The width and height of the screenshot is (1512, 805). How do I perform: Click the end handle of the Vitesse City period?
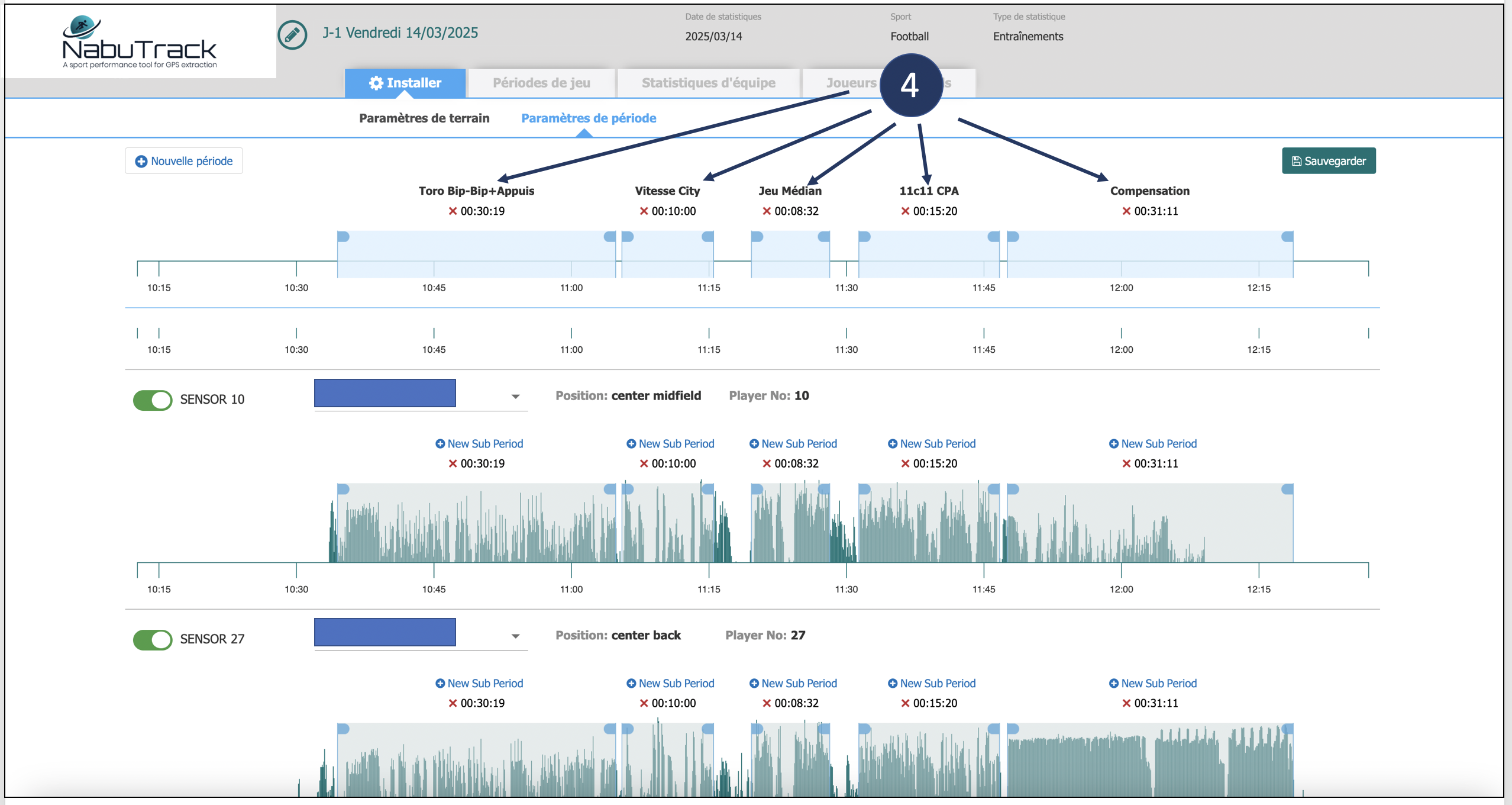tap(708, 237)
